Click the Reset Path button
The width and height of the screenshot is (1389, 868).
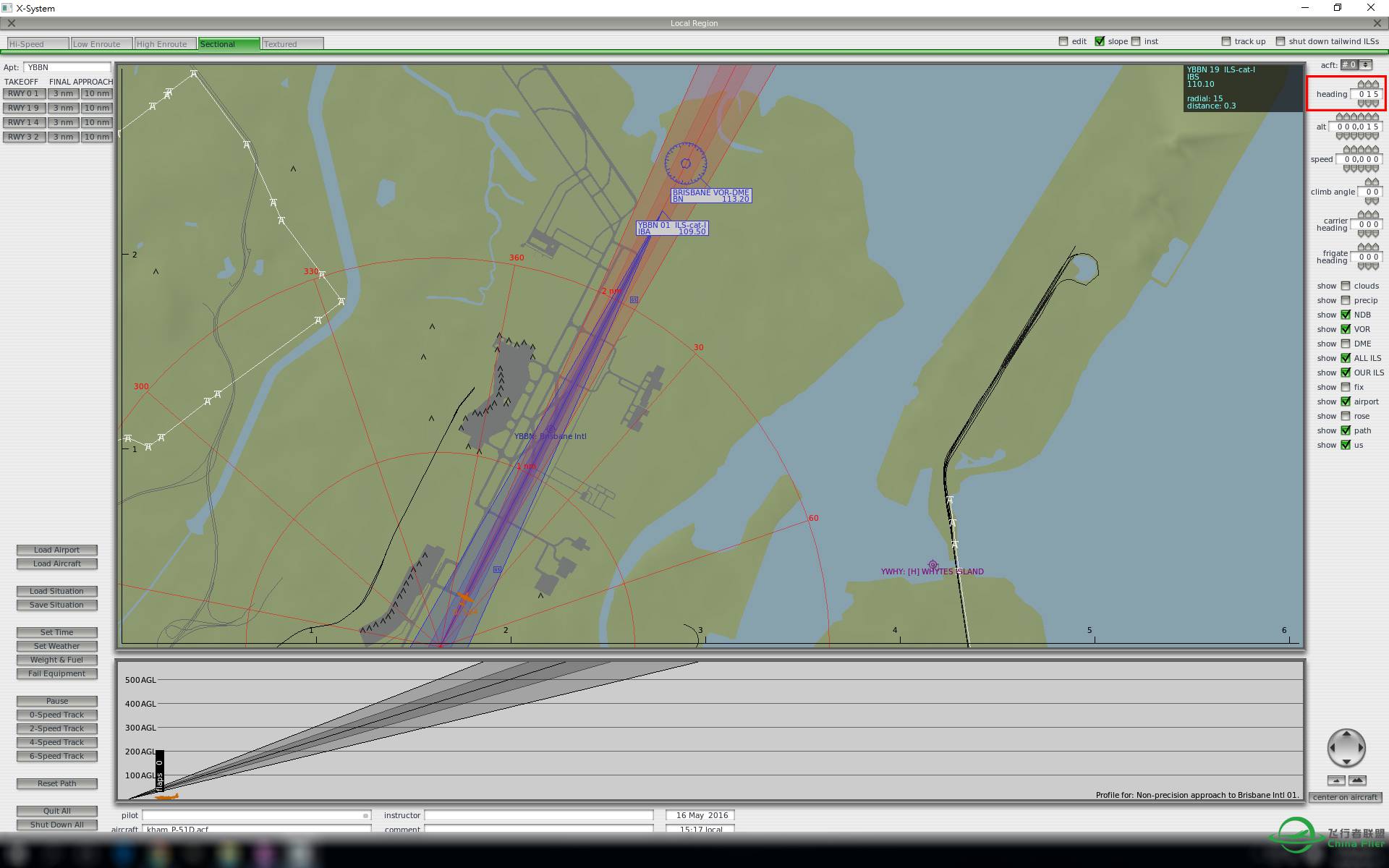[x=56, y=783]
